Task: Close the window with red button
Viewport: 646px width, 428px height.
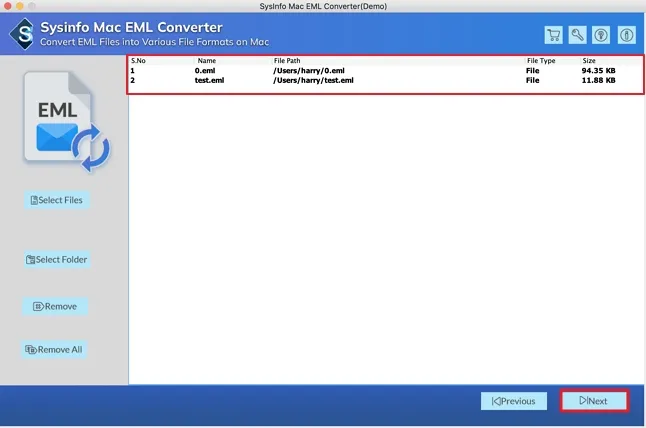Action: pos(7,6)
